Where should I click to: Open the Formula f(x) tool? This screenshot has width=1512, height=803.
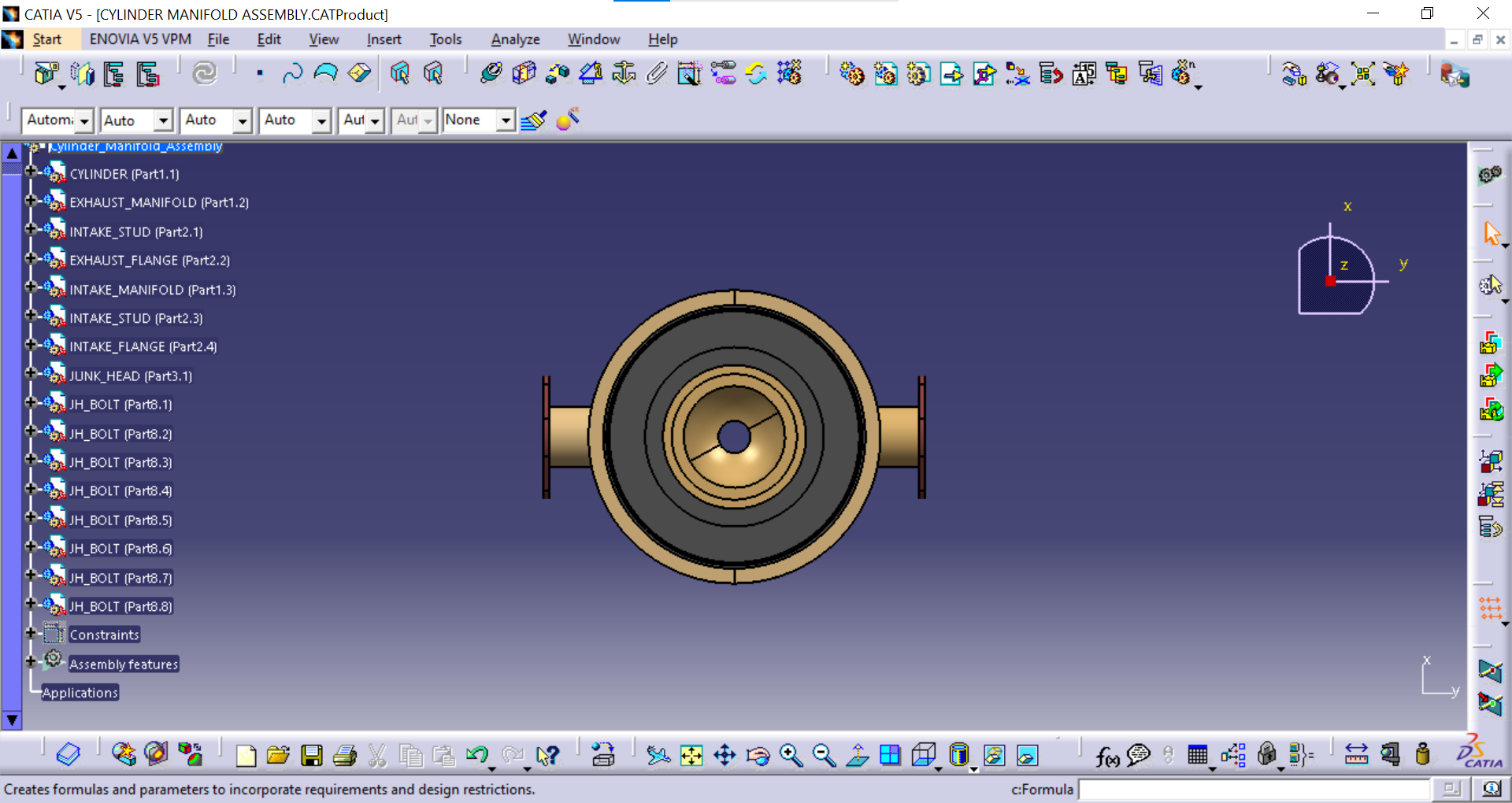tap(1106, 756)
